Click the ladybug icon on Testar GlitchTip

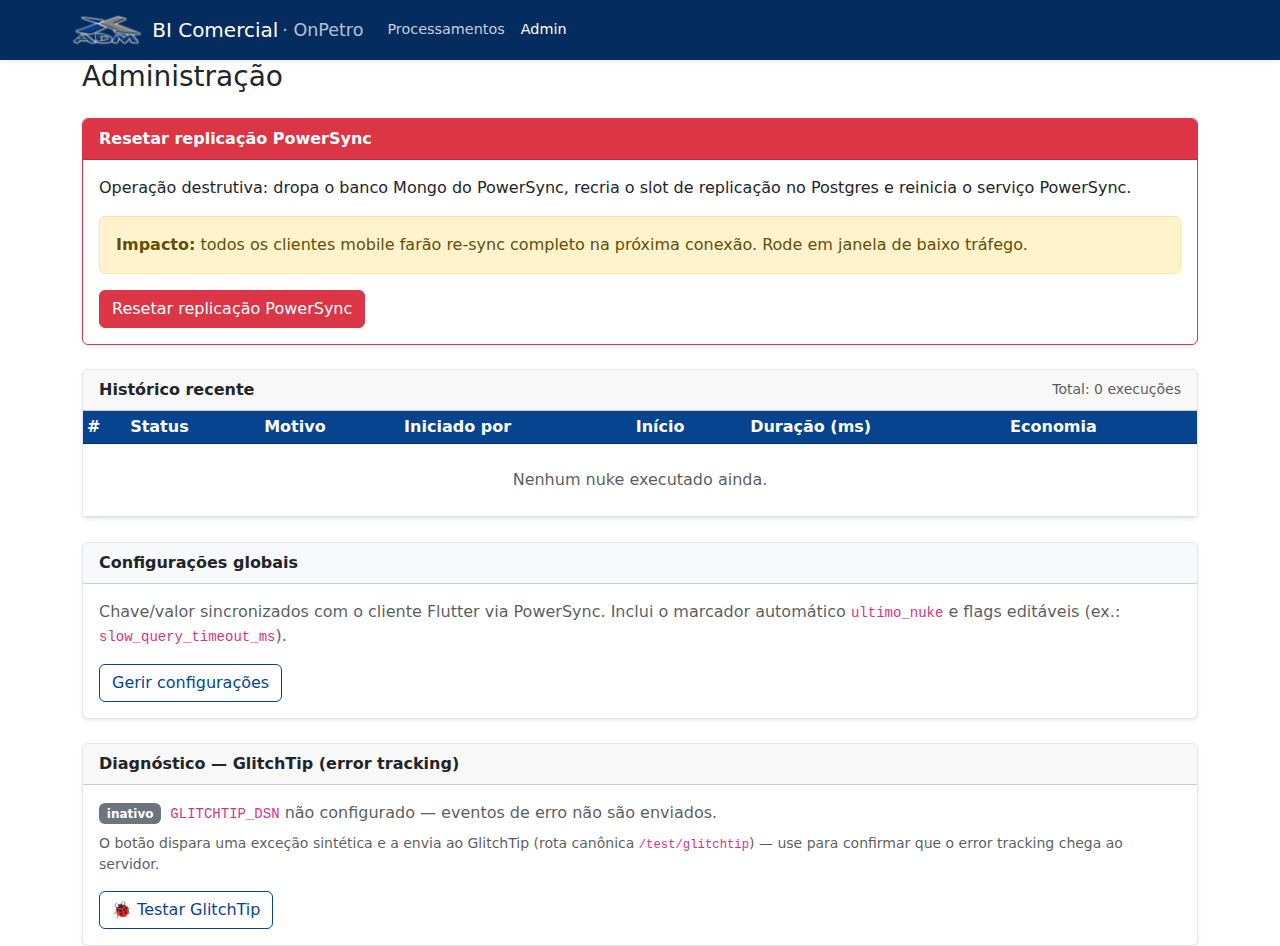pyautogui.click(x=122, y=910)
